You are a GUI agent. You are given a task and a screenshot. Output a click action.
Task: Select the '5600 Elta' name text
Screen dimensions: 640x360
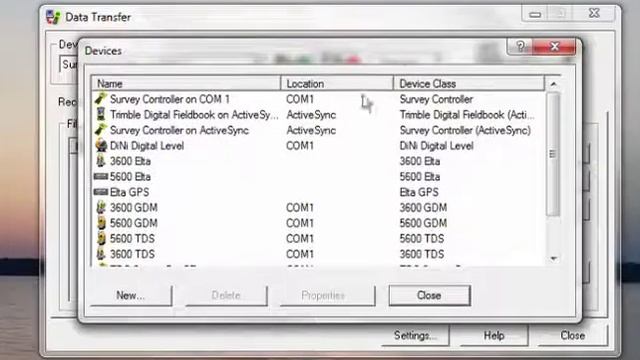[x=130, y=177]
